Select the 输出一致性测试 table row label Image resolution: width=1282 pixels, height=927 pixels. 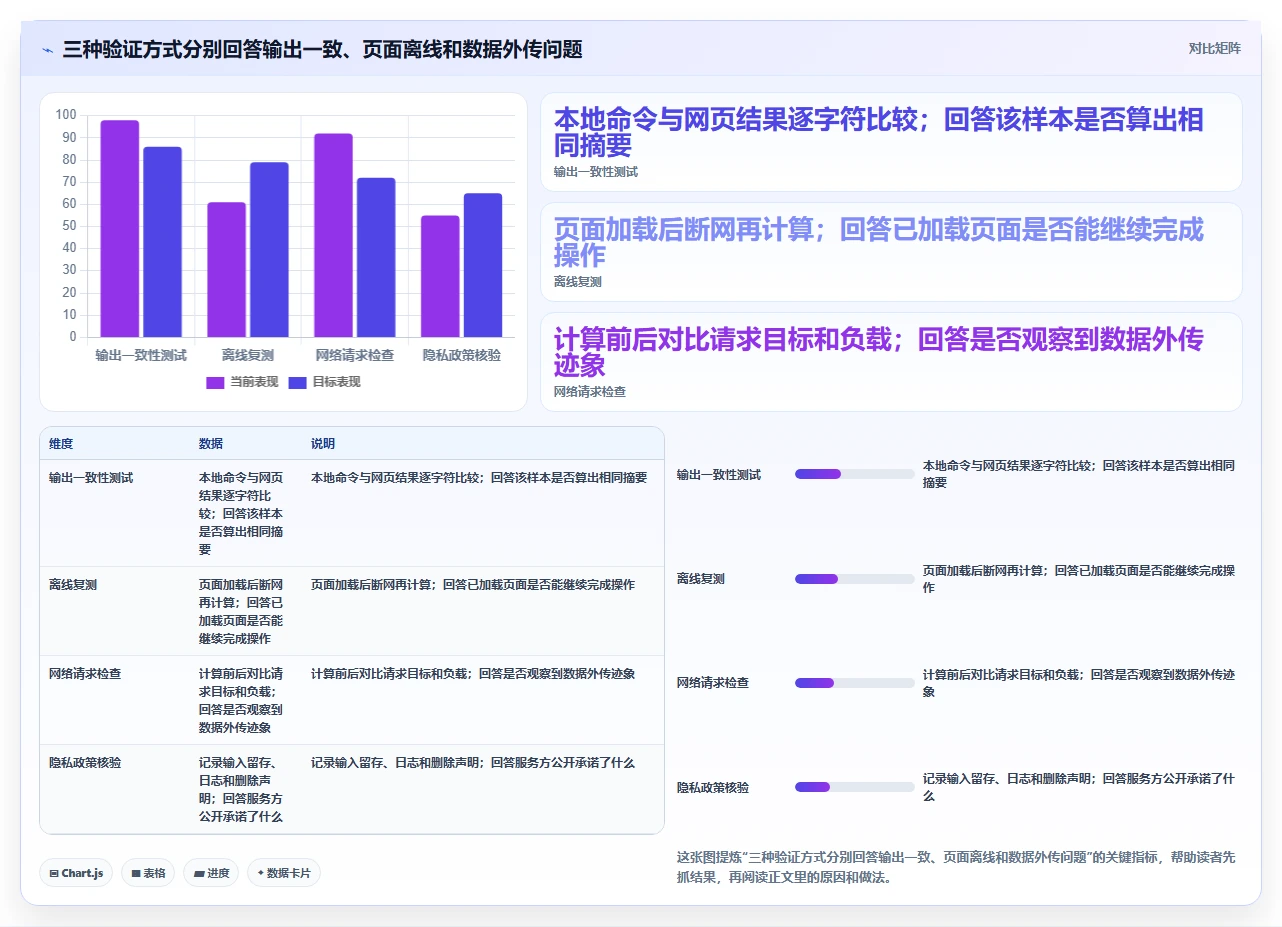(x=91, y=478)
